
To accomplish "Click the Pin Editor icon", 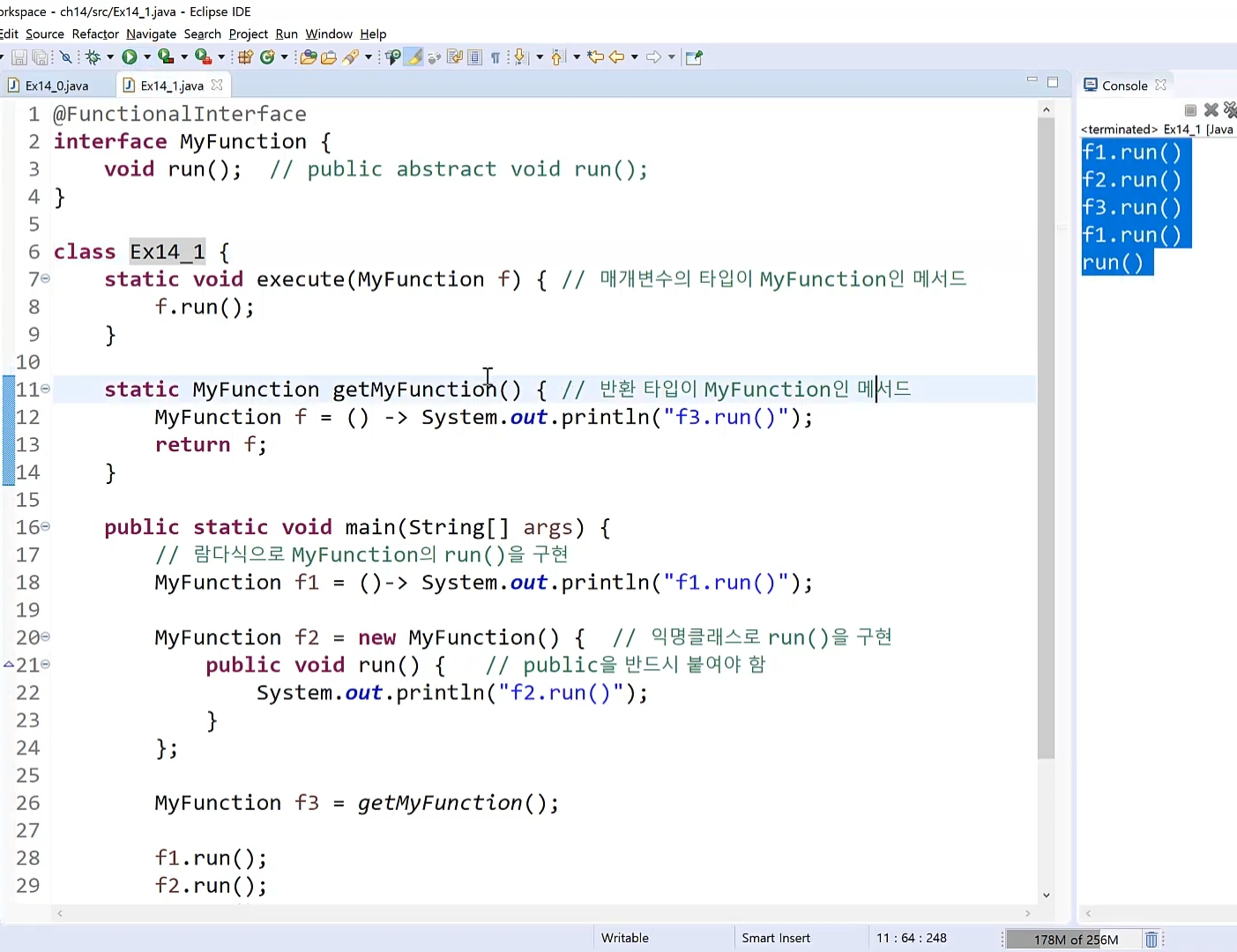I will point(695,57).
